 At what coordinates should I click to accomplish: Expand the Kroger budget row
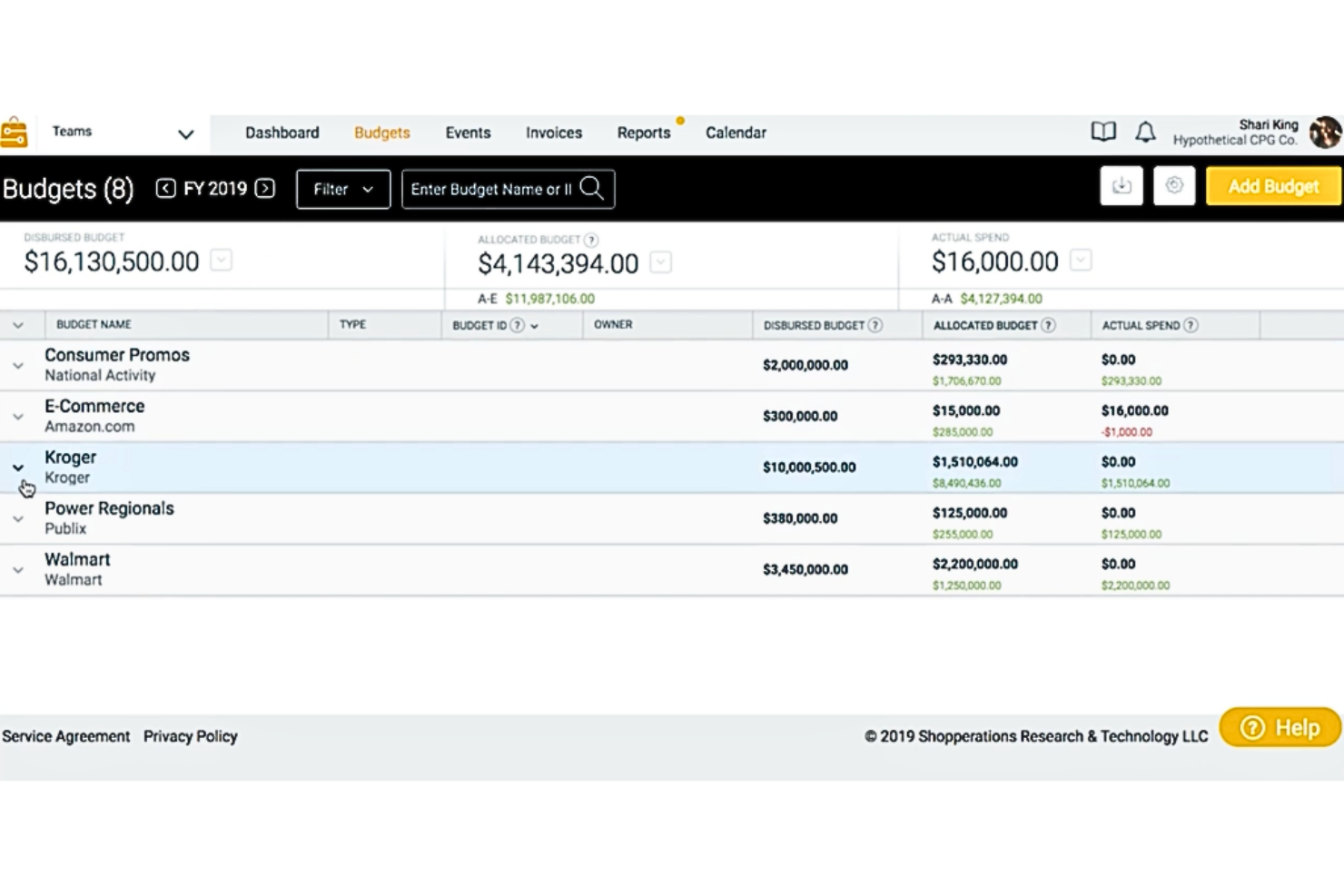18,468
